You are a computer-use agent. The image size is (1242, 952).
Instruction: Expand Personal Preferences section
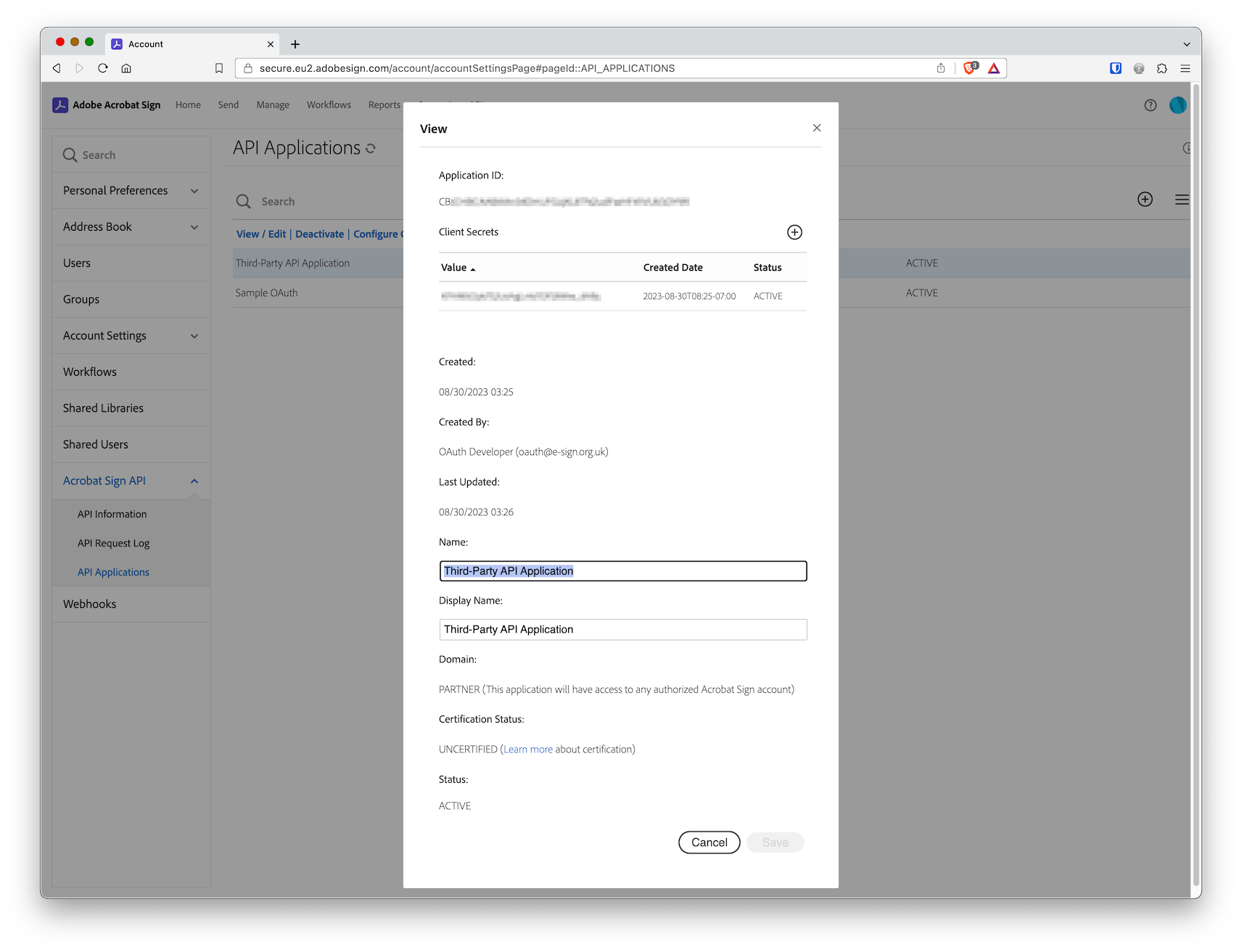131,191
